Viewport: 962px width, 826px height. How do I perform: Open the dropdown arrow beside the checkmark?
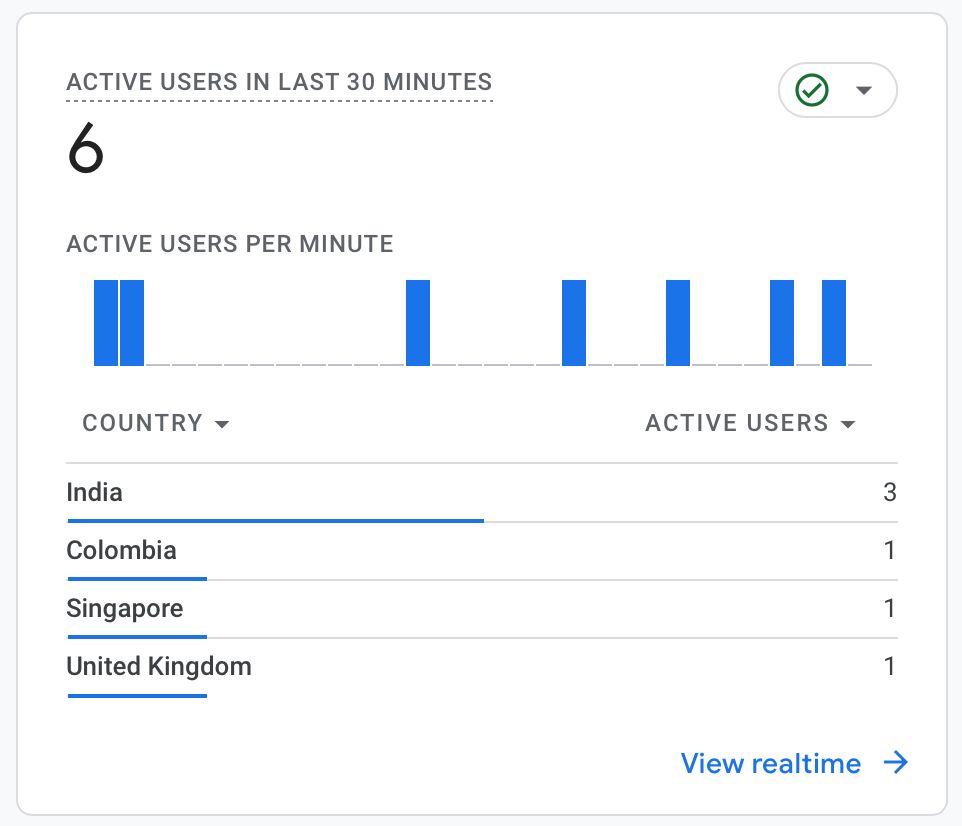[x=865, y=91]
